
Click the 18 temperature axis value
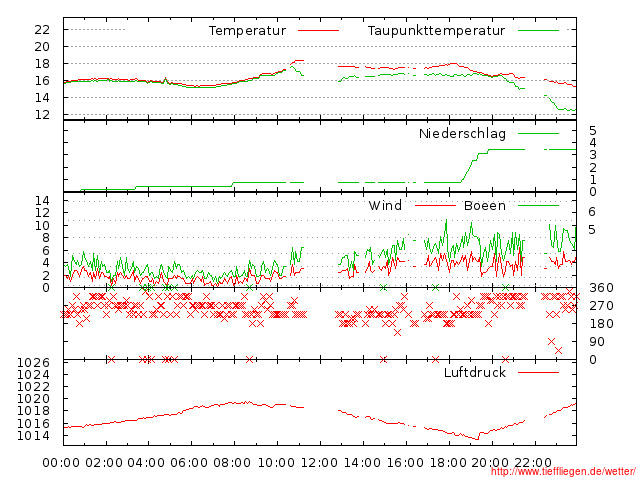[42, 64]
